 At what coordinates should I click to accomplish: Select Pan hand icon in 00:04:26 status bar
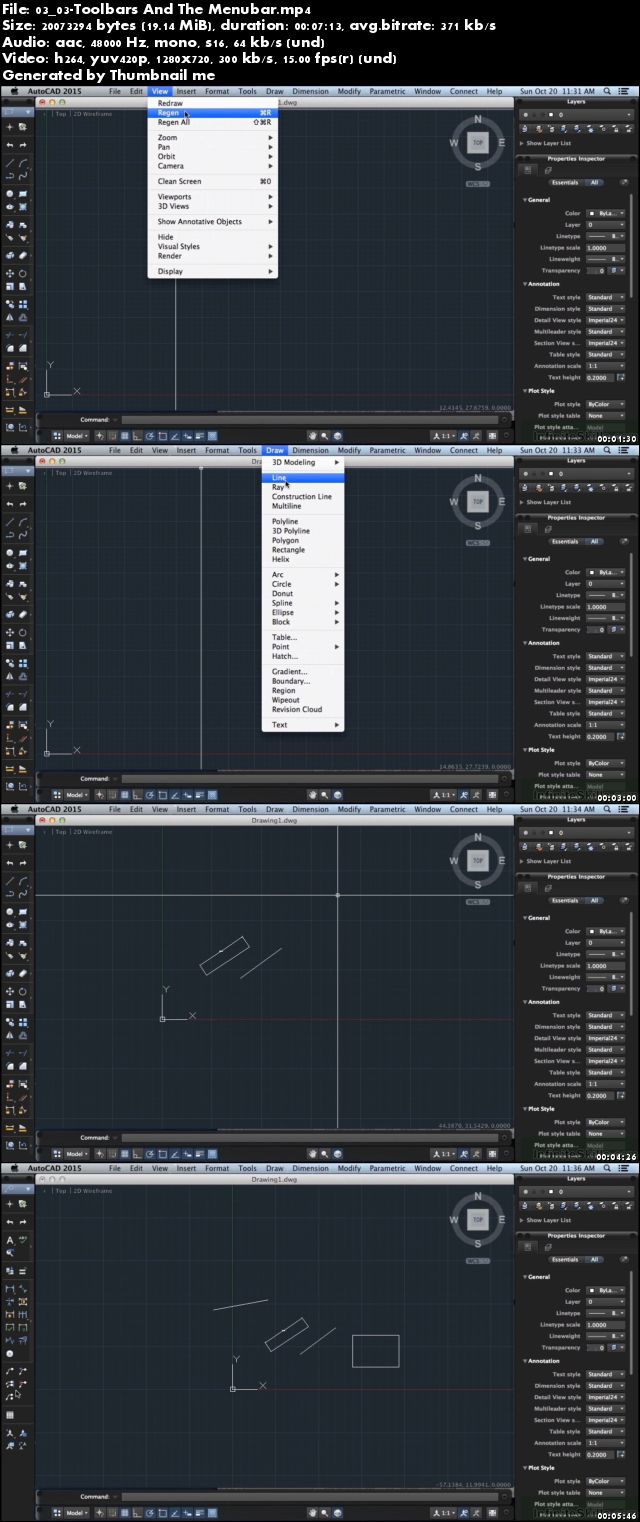point(312,1154)
